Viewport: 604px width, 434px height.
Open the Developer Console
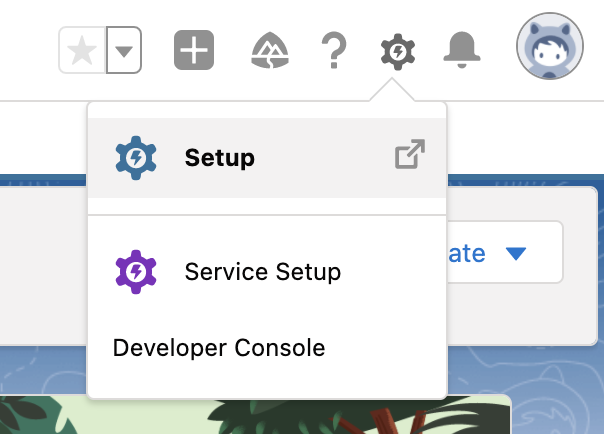click(x=219, y=348)
